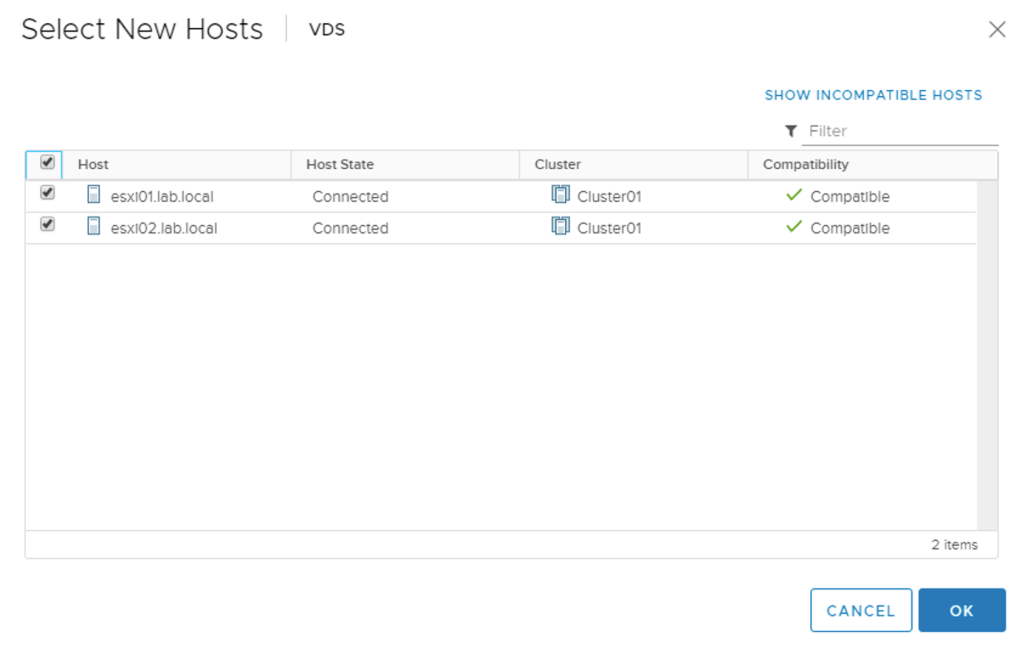Uncheck the esxi01.lab.local checkbox

[47, 193]
